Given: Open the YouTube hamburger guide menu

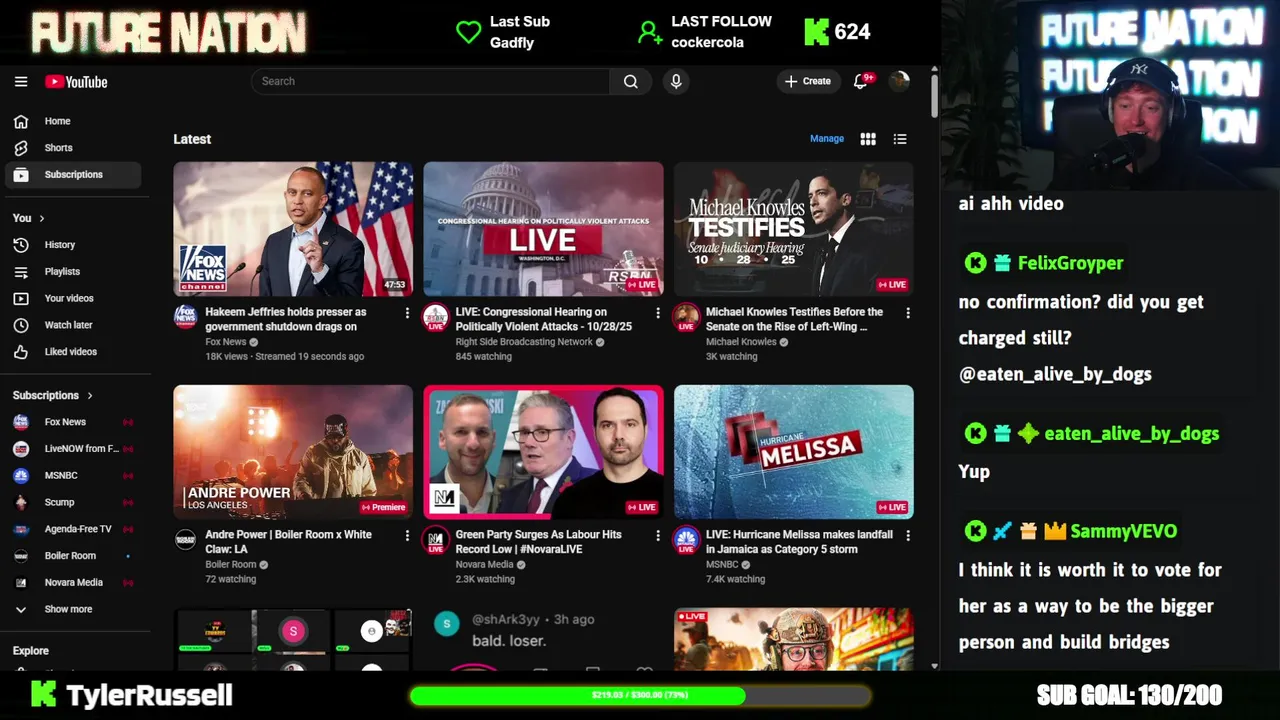Looking at the screenshot, I should click(x=21, y=82).
